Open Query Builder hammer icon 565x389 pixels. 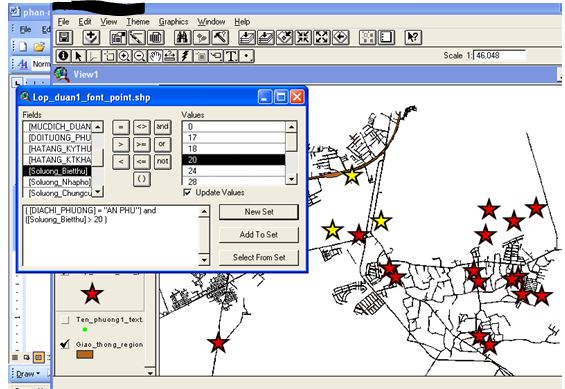click(x=220, y=37)
